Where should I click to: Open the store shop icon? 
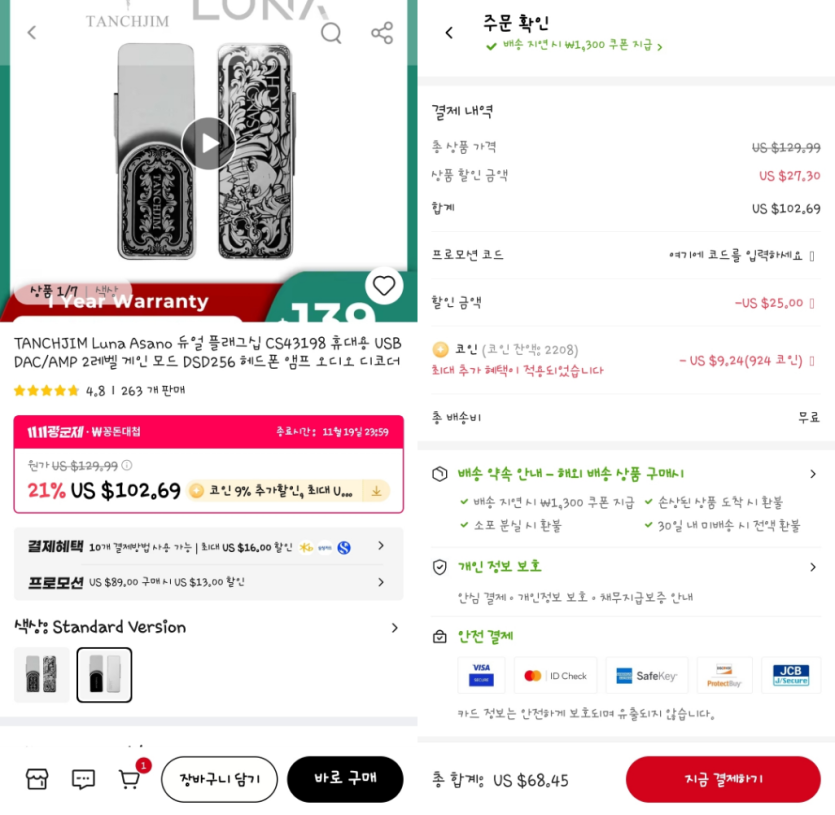point(37,779)
